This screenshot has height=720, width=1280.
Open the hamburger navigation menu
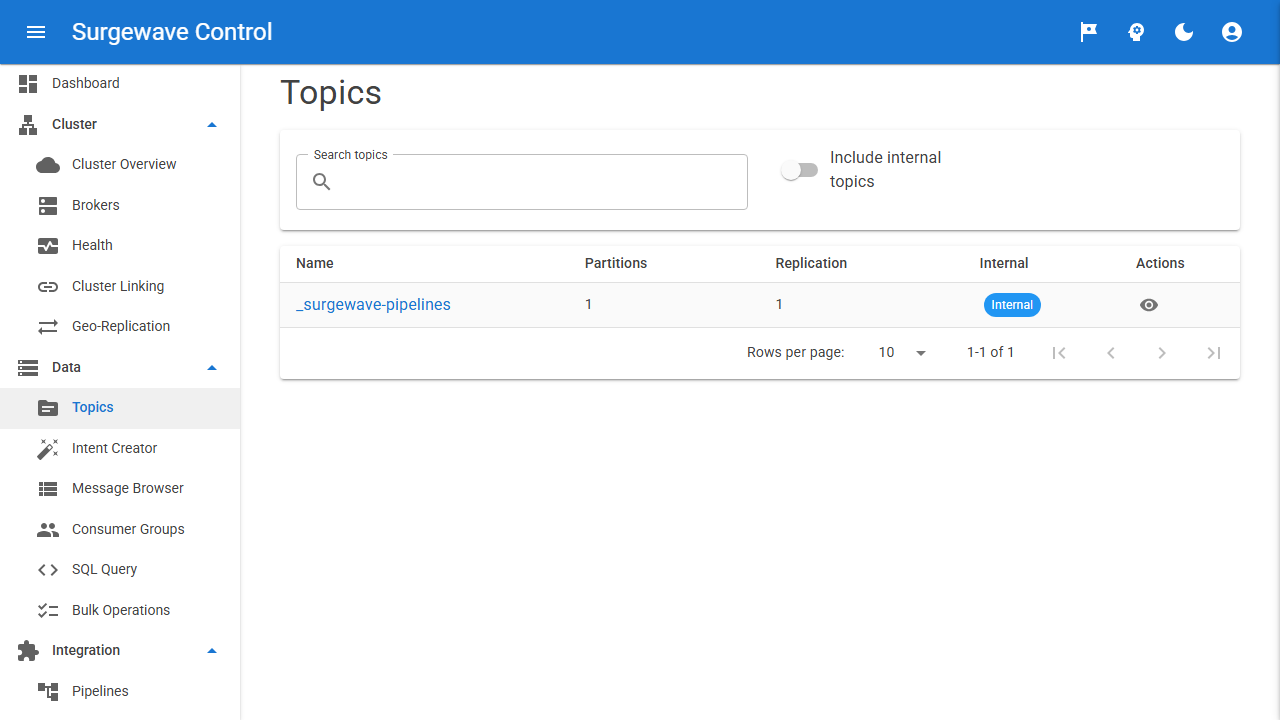pyautogui.click(x=36, y=32)
